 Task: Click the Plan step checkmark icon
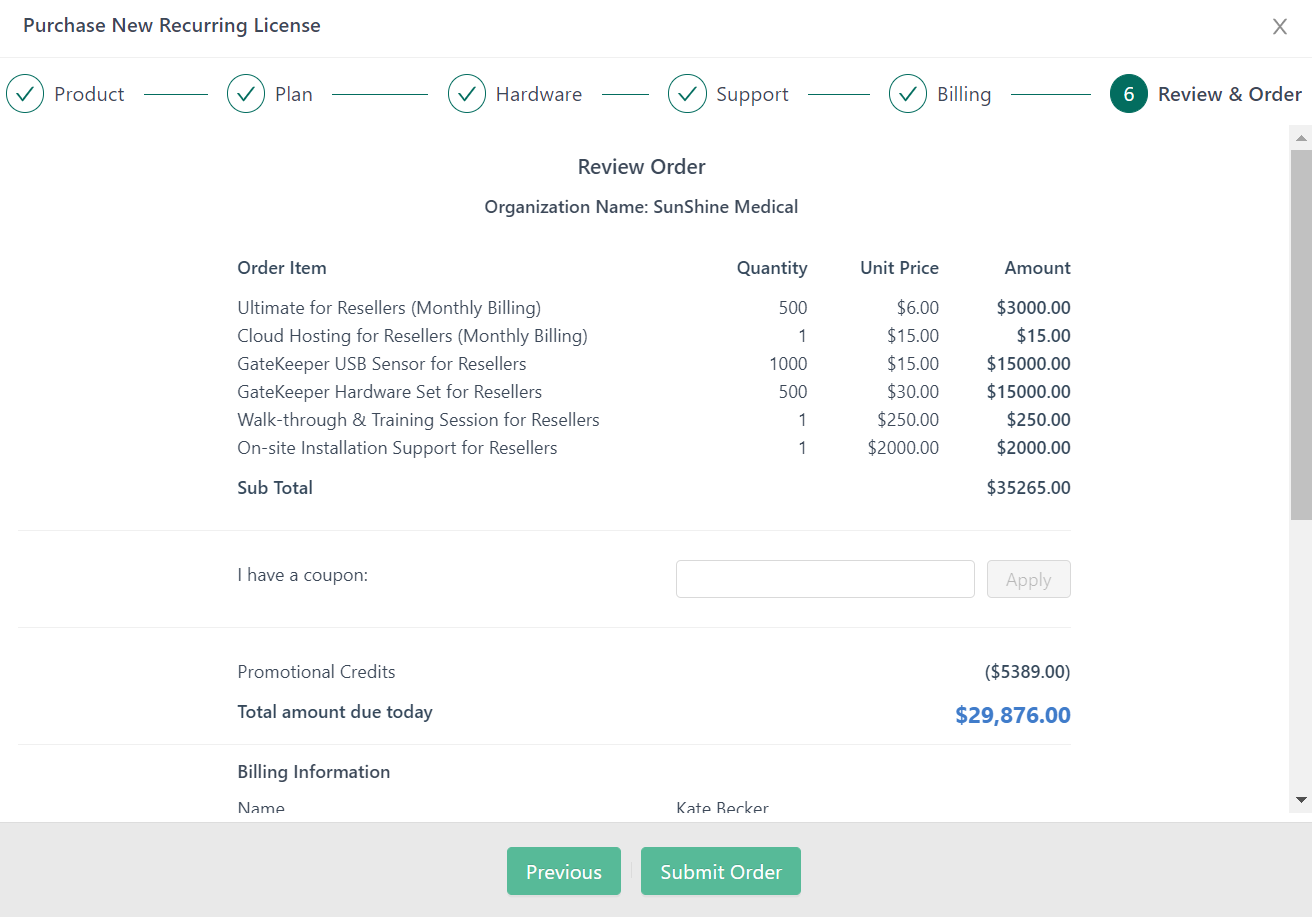point(246,93)
